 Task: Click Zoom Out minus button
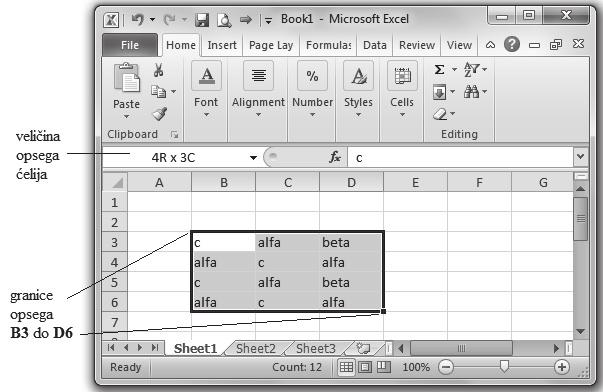(446, 367)
